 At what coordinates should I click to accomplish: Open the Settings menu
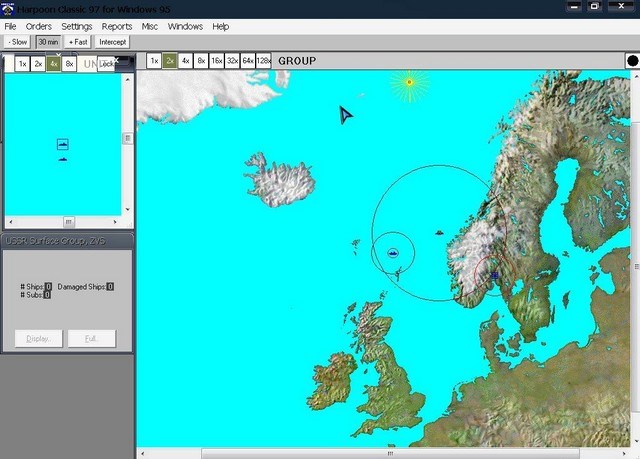pyautogui.click(x=77, y=26)
